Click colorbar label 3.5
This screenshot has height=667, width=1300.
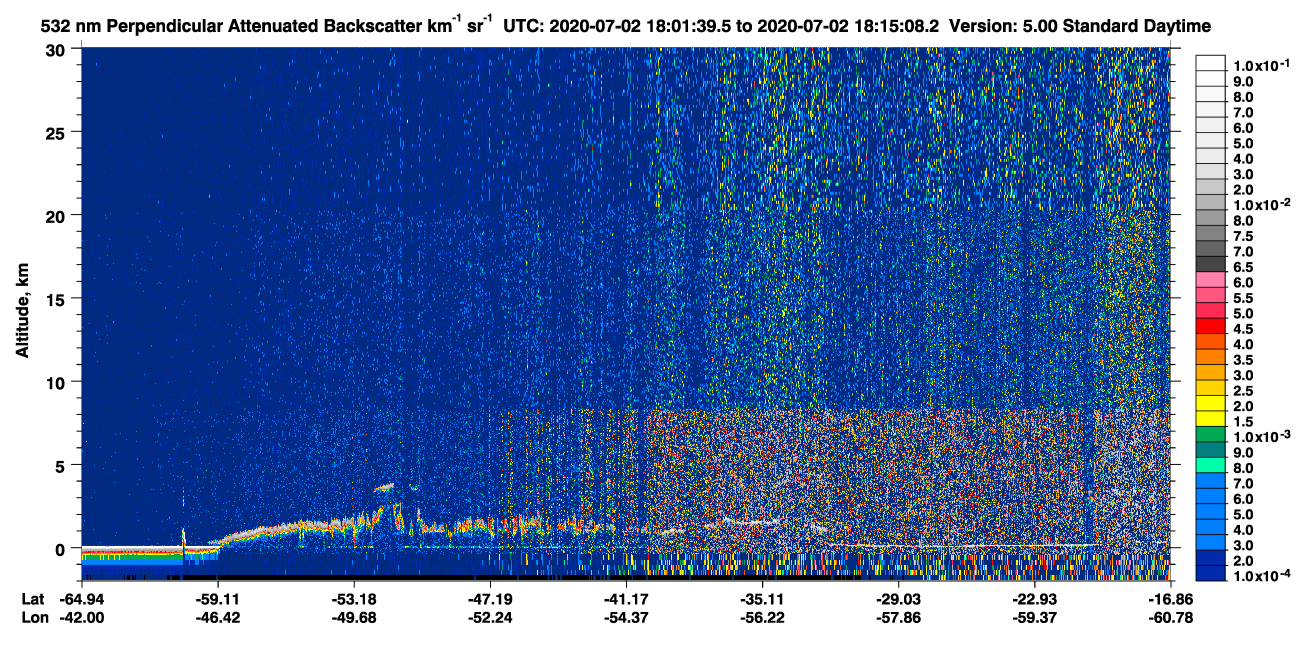[x=1243, y=360]
